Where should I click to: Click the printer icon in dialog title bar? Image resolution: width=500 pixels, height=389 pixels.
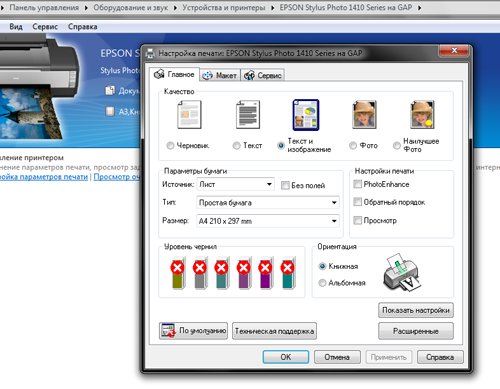click(x=150, y=53)
